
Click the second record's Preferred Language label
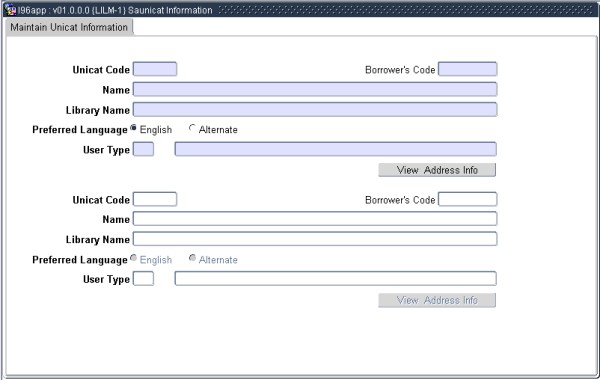coord(80,260)
